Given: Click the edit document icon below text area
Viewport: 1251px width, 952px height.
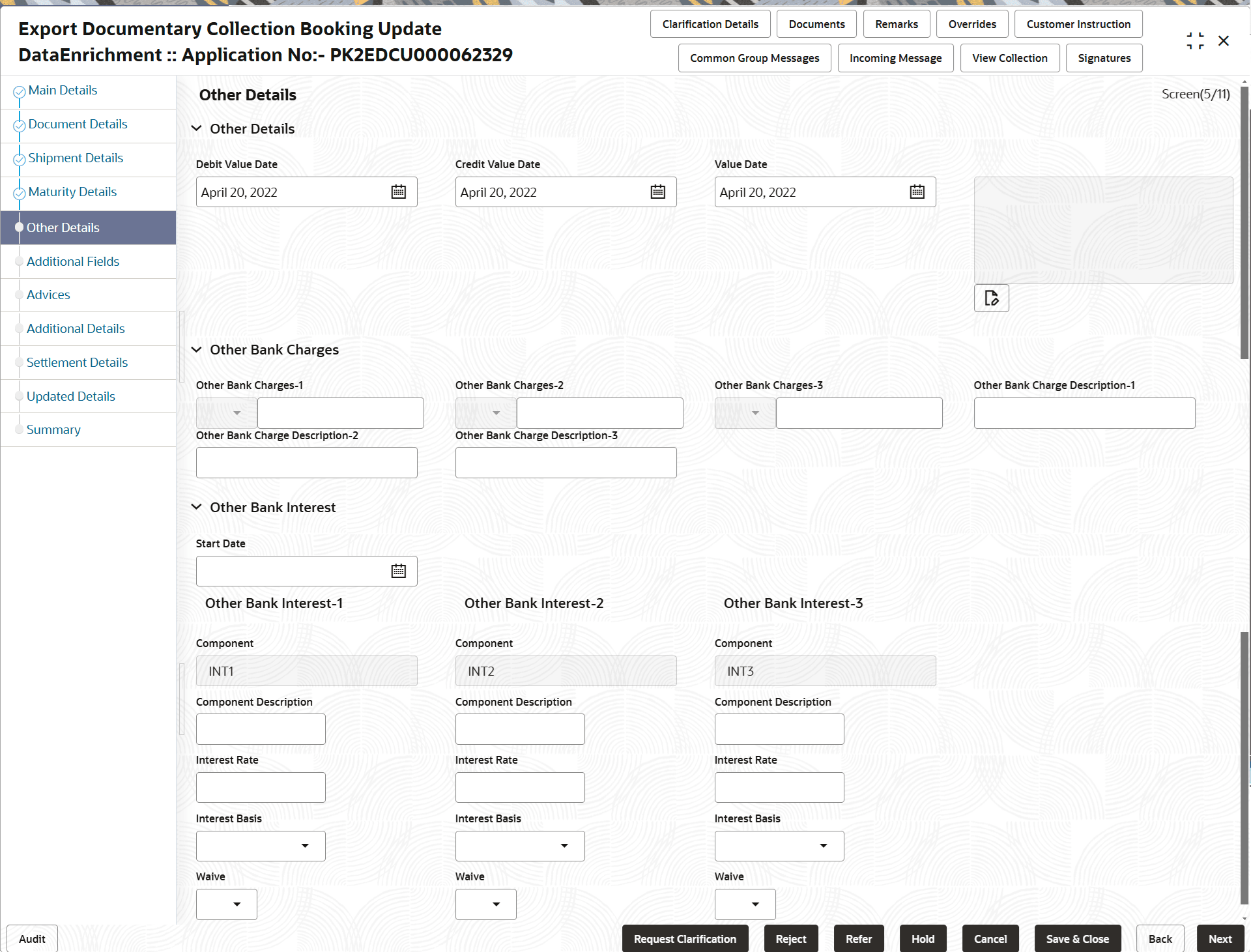Looking at the screenshot, I should 991,298.
